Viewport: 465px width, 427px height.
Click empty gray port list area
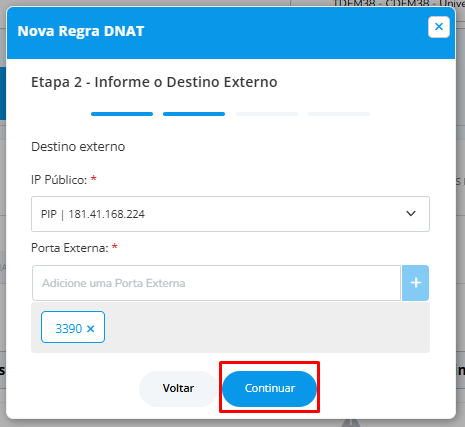coord(267,328)
